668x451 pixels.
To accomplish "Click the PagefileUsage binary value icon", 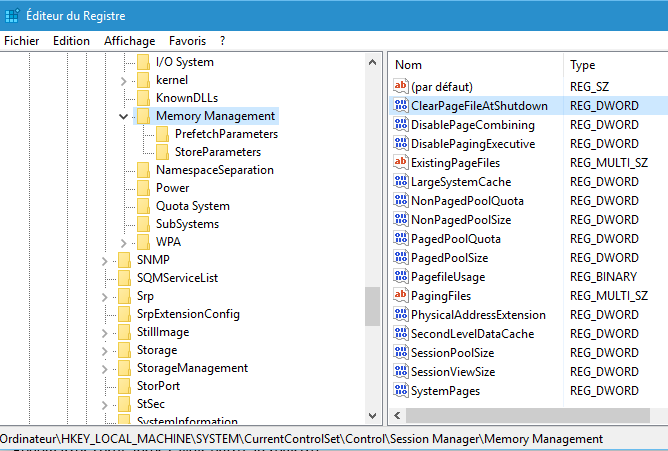I will coord(400,277).
